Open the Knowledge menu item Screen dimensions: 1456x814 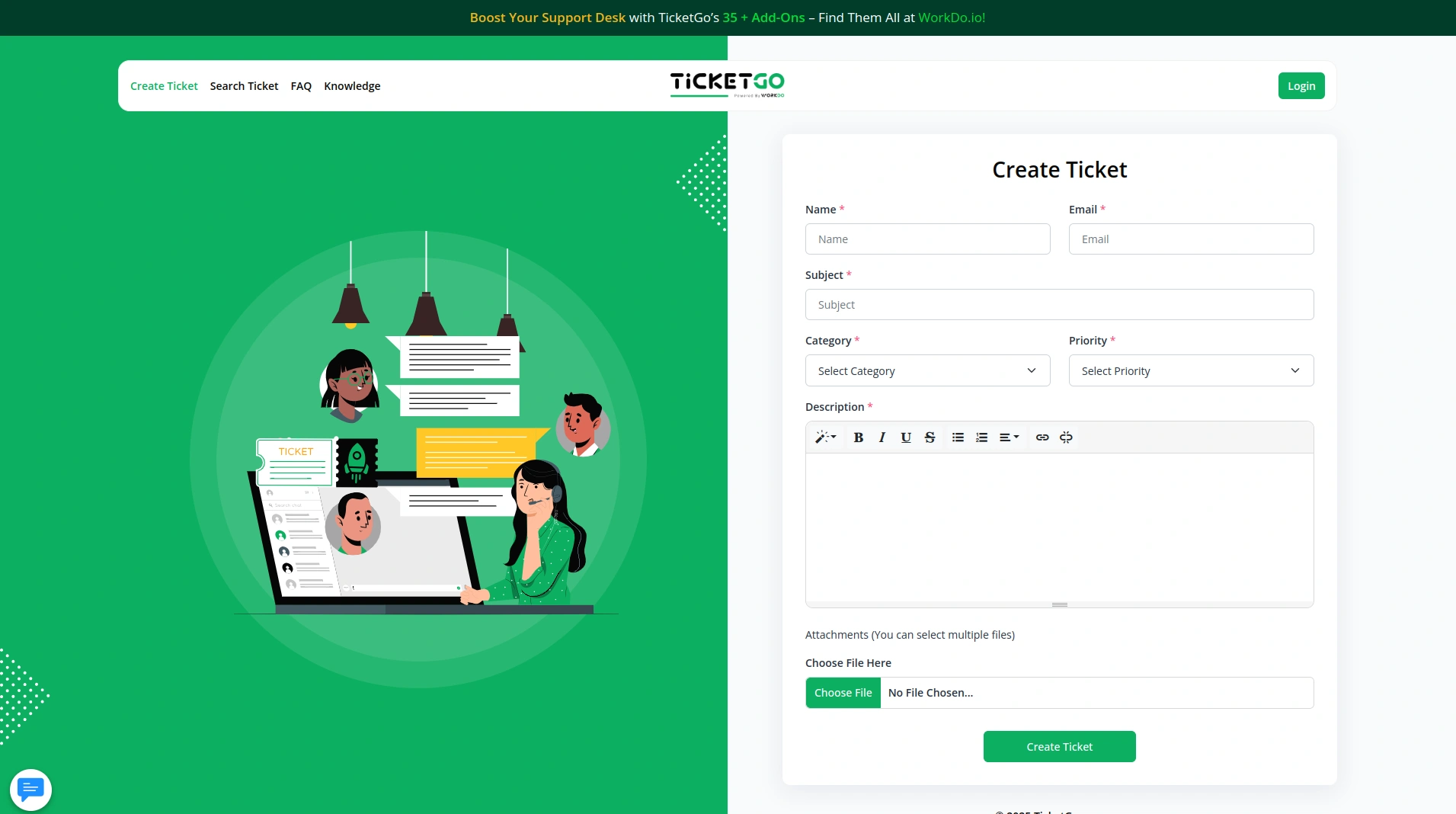pos(352,86)
